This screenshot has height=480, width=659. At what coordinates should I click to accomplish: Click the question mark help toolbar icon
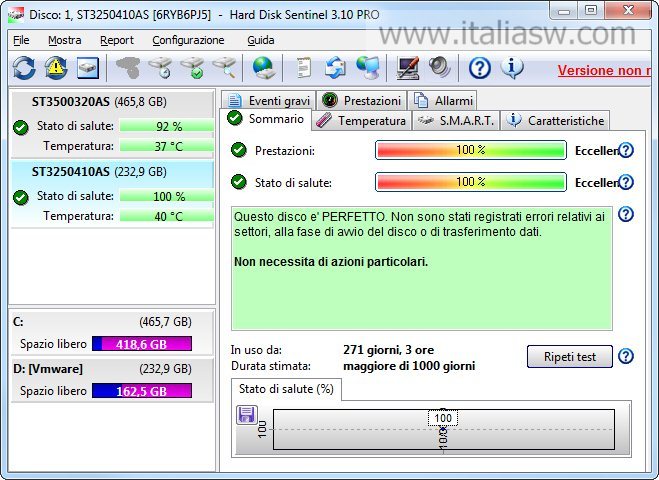480,68
